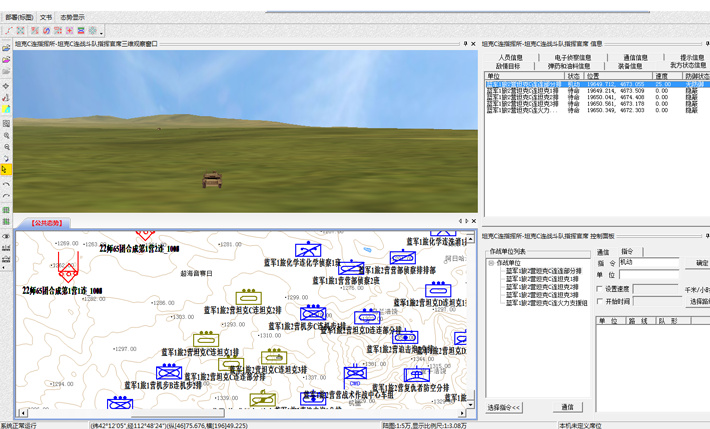Click the topmost open-folder icon in left toolbar
710x429 pixels.
(x=6, y=48)
